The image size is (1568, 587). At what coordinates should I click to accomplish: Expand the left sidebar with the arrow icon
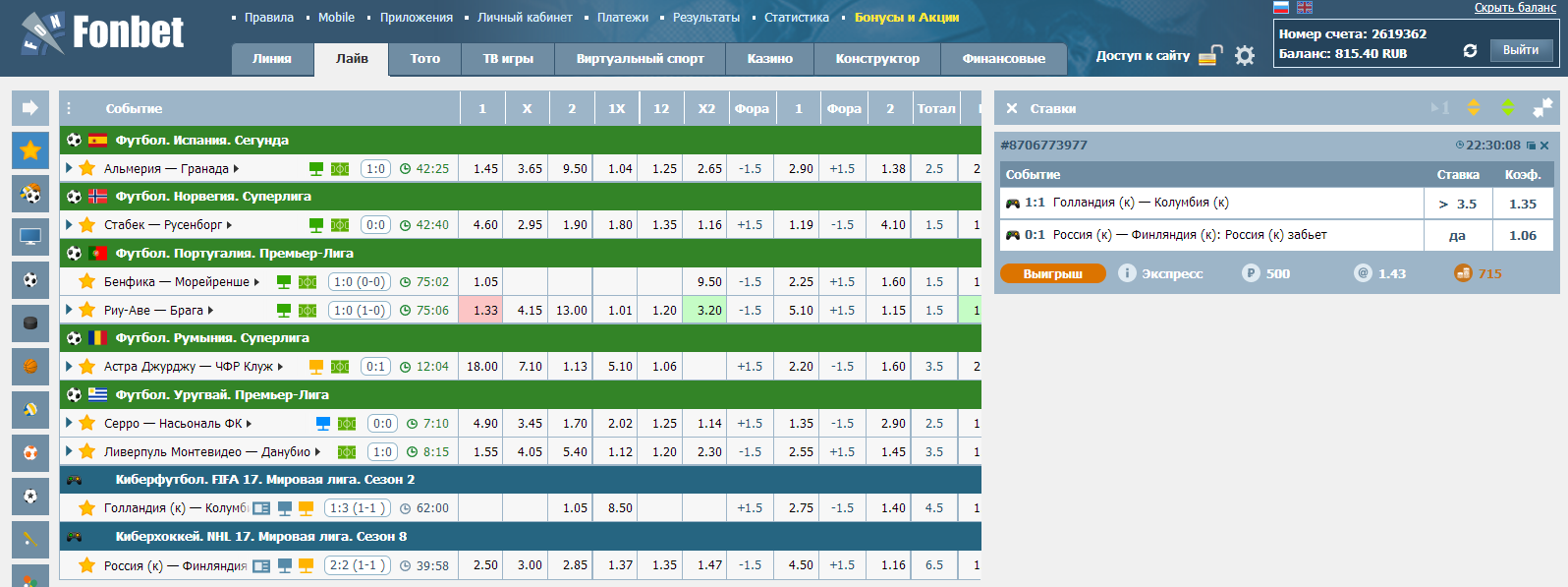30,108
